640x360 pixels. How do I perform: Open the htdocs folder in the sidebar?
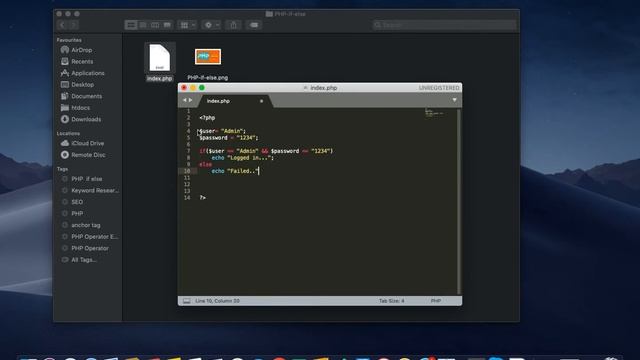tap(80, 108)
